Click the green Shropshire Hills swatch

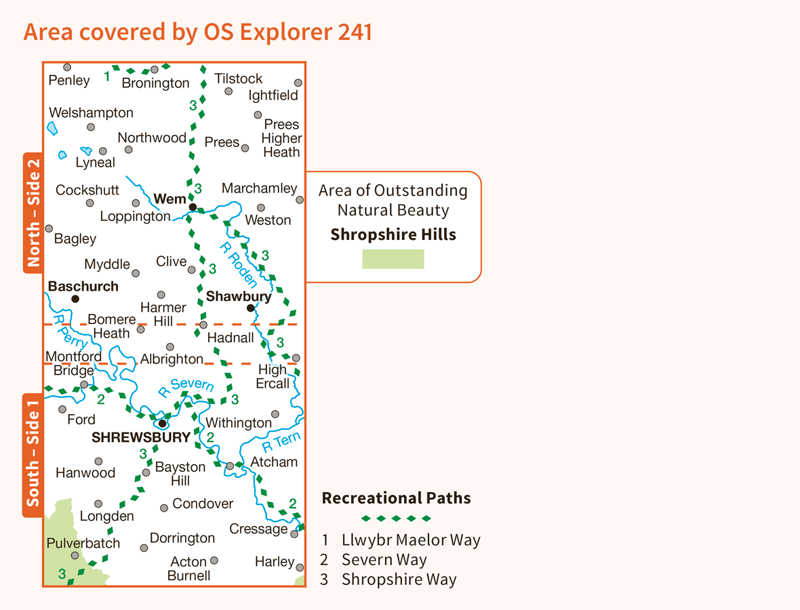coord(393,258)
